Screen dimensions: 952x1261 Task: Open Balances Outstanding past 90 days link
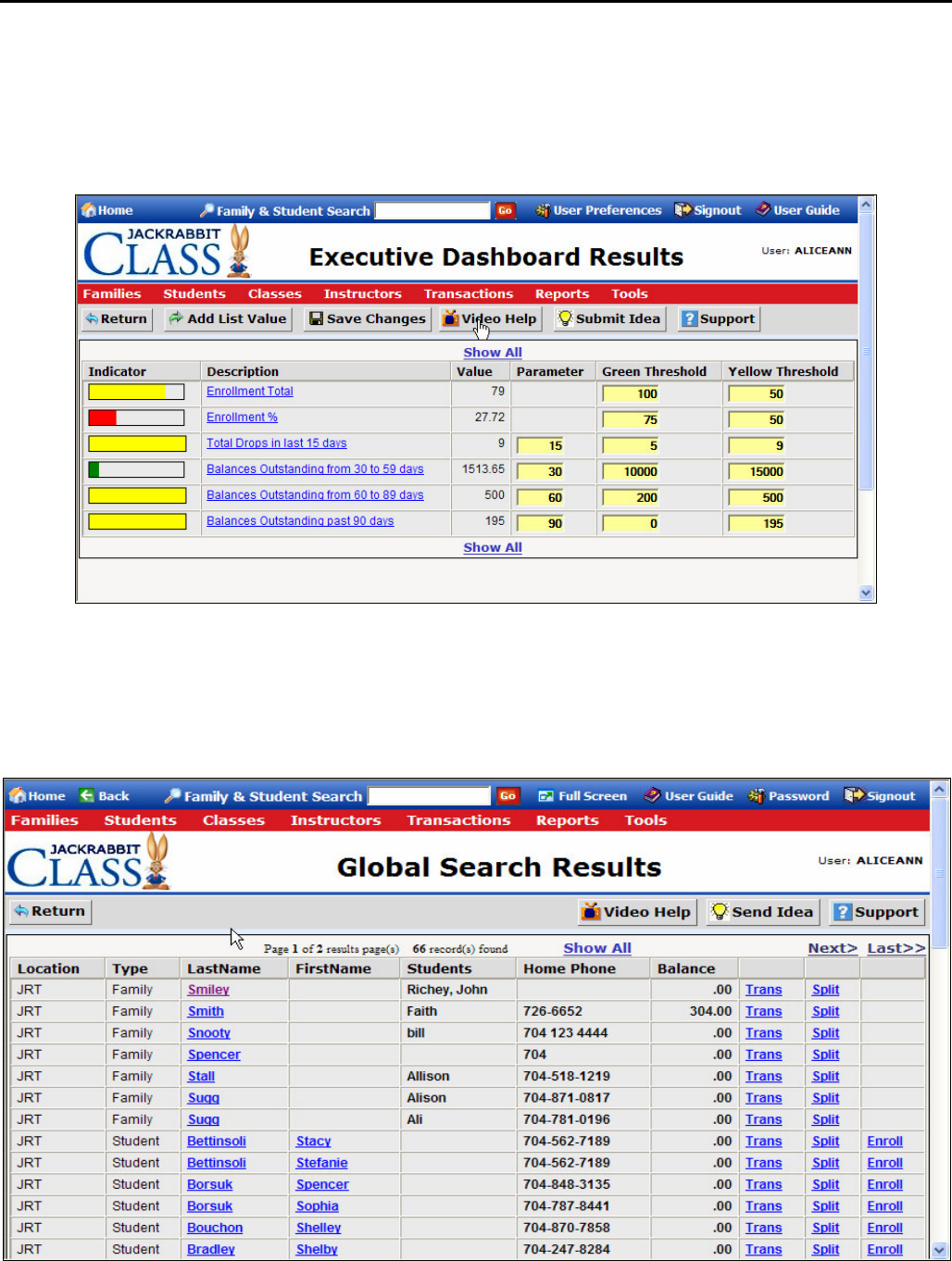(300, 521)
